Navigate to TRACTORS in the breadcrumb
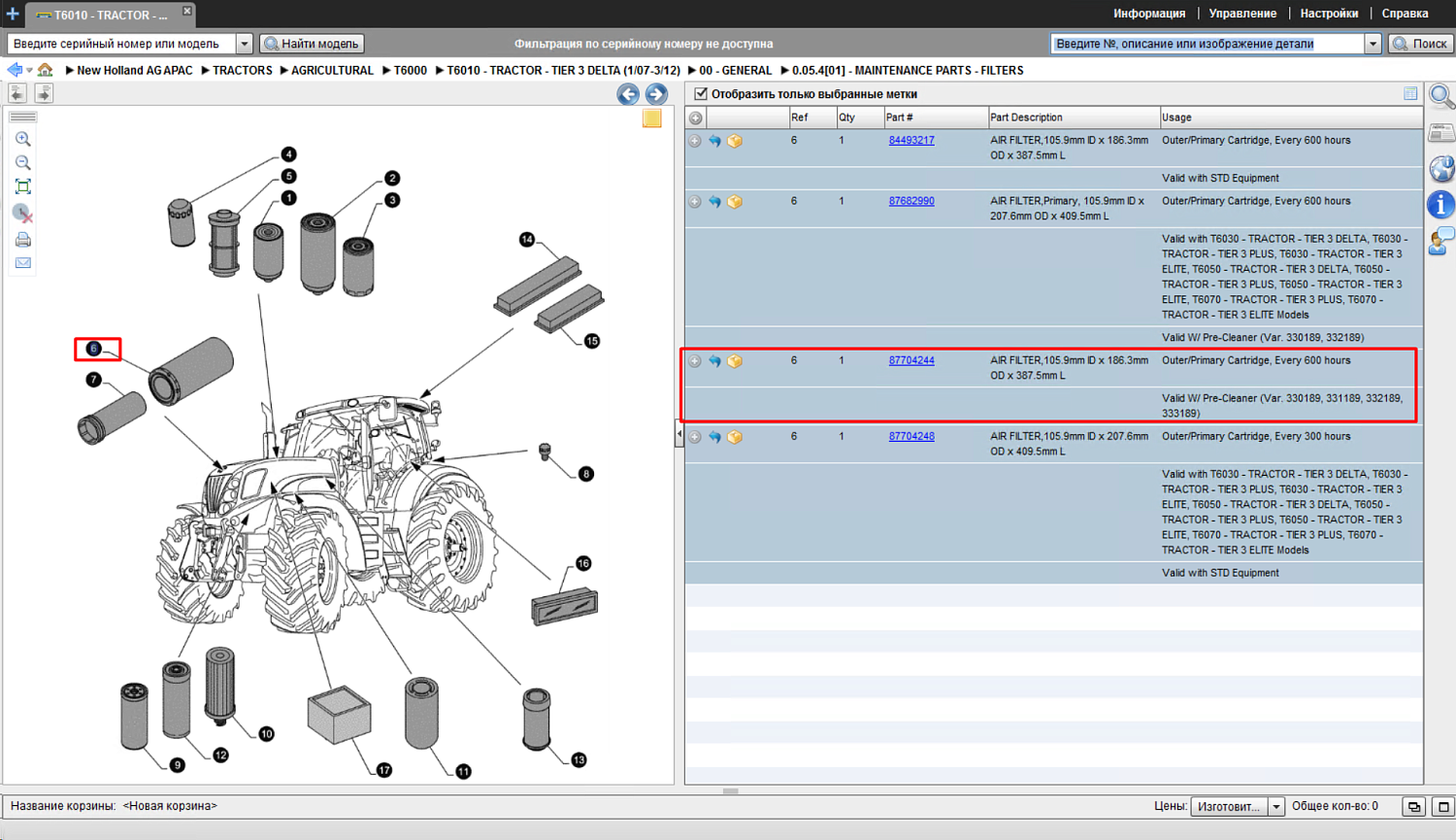The height and width of the screenshot is (840, 1456). pyautogui.click(x=243, y=70)
